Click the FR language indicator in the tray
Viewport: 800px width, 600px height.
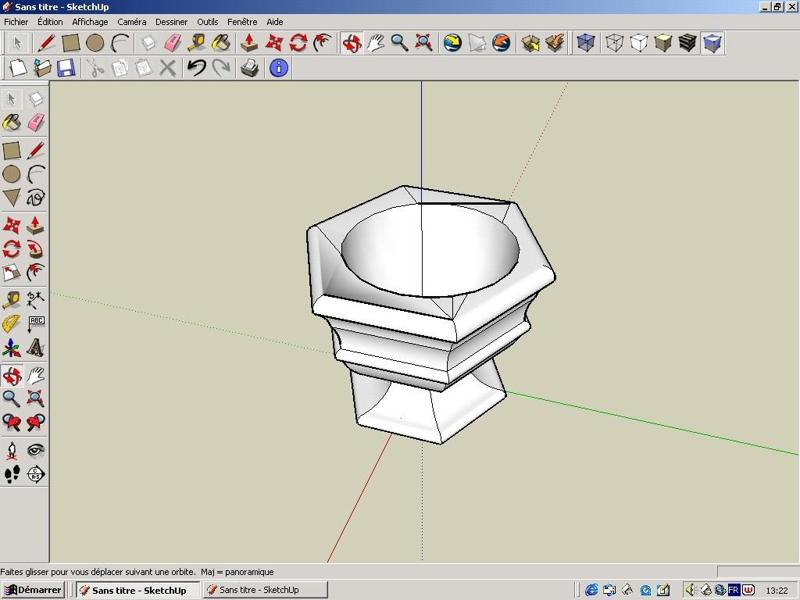[x=734, y=590]
